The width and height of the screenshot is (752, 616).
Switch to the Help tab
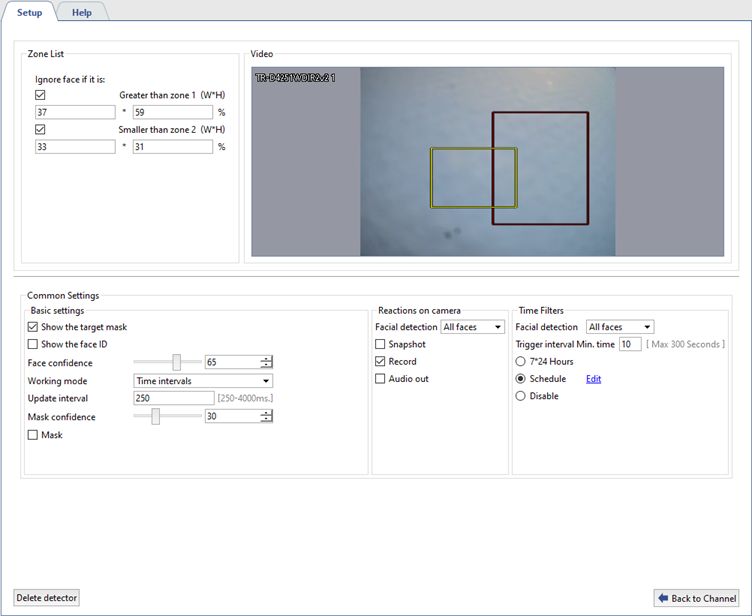(82, 12)
